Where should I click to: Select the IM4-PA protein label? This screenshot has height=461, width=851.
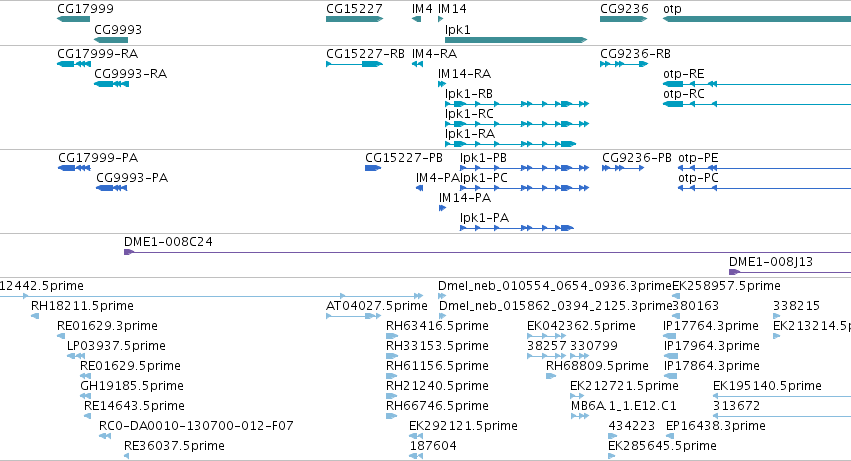pyautogui.click(x=437, y=178)
